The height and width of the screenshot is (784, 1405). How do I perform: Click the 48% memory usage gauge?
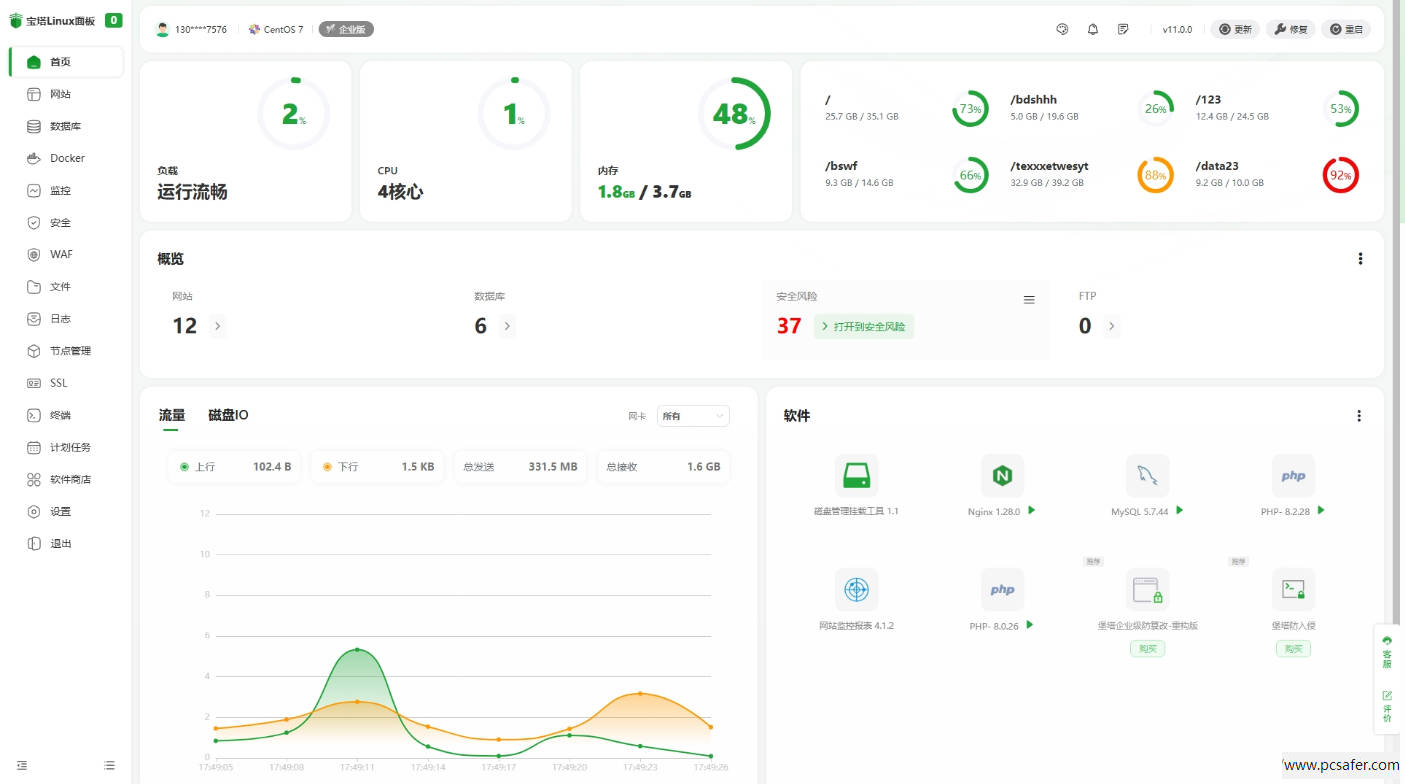tap(734, 114)
